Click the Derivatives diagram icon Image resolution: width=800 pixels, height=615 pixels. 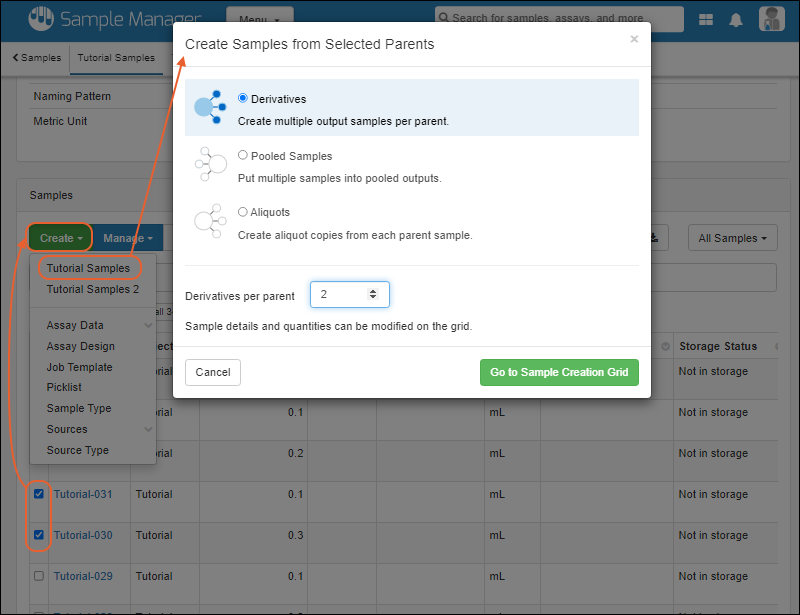(208, 107)
